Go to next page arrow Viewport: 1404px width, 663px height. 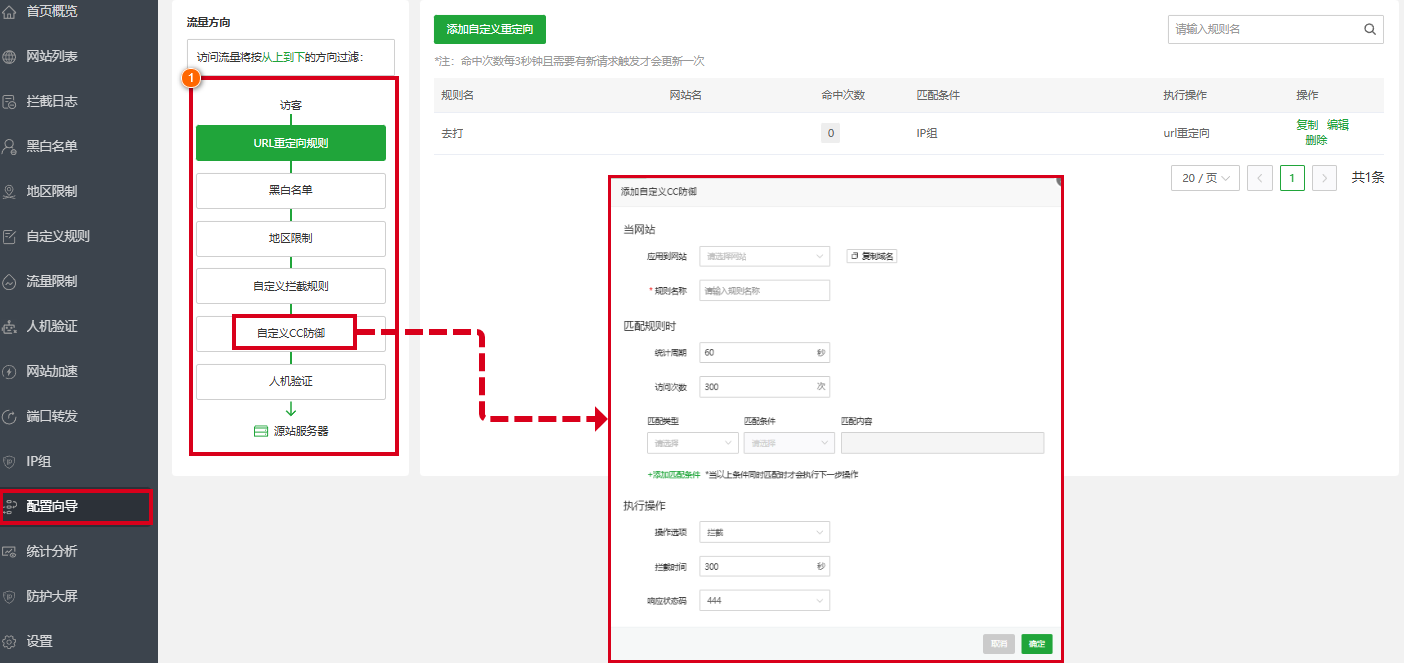[1325, 178]
